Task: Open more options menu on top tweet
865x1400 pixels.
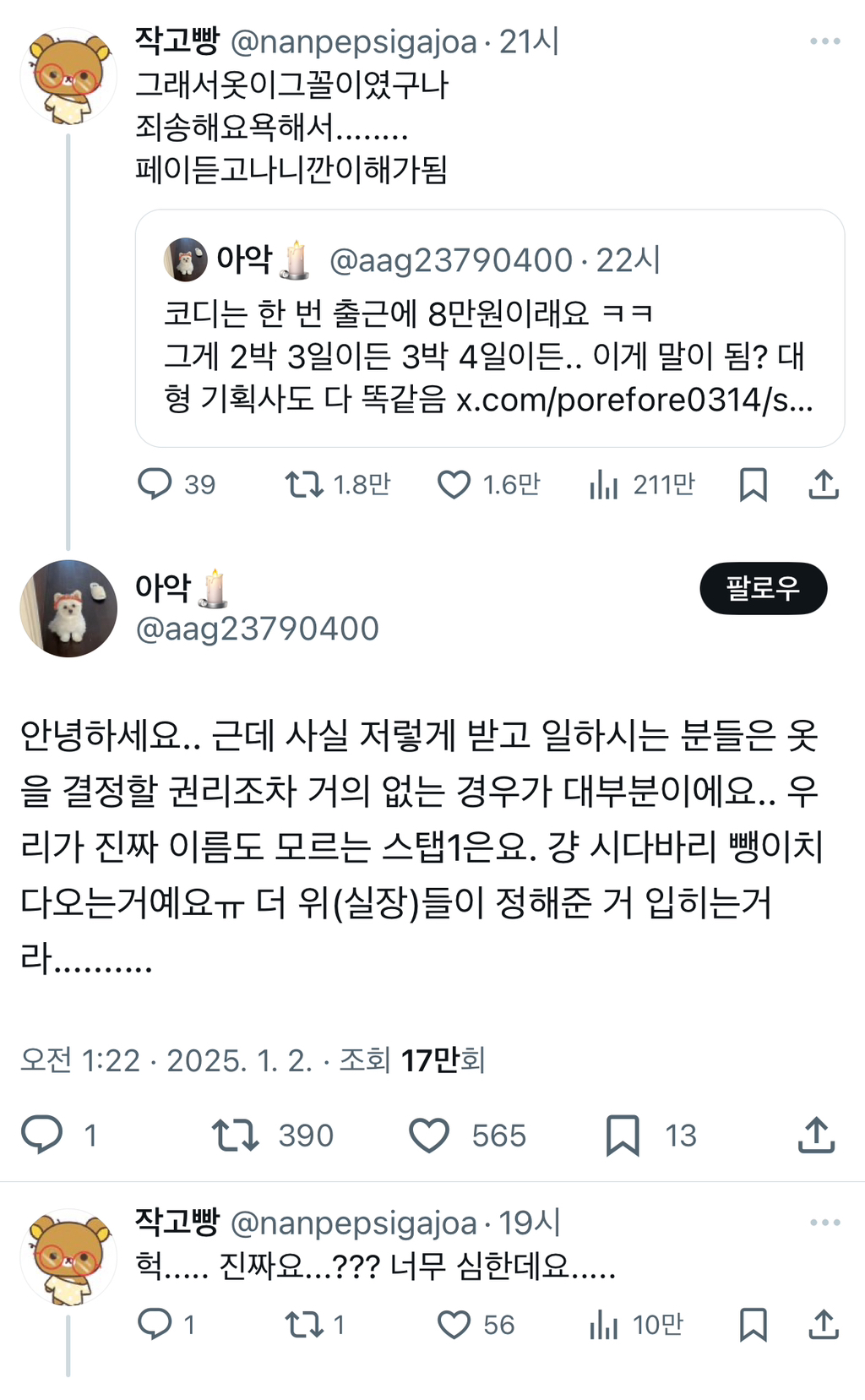Action: click(824, 41)
